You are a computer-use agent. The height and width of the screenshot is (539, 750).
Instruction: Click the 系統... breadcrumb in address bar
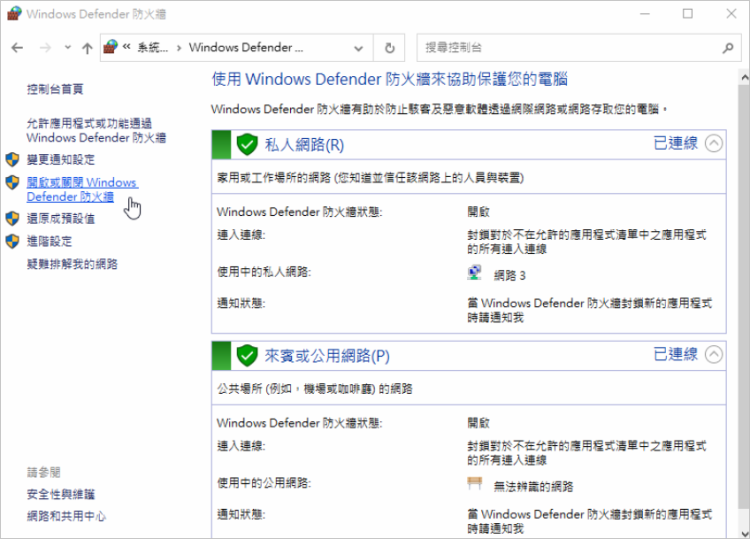coord(153,47)
